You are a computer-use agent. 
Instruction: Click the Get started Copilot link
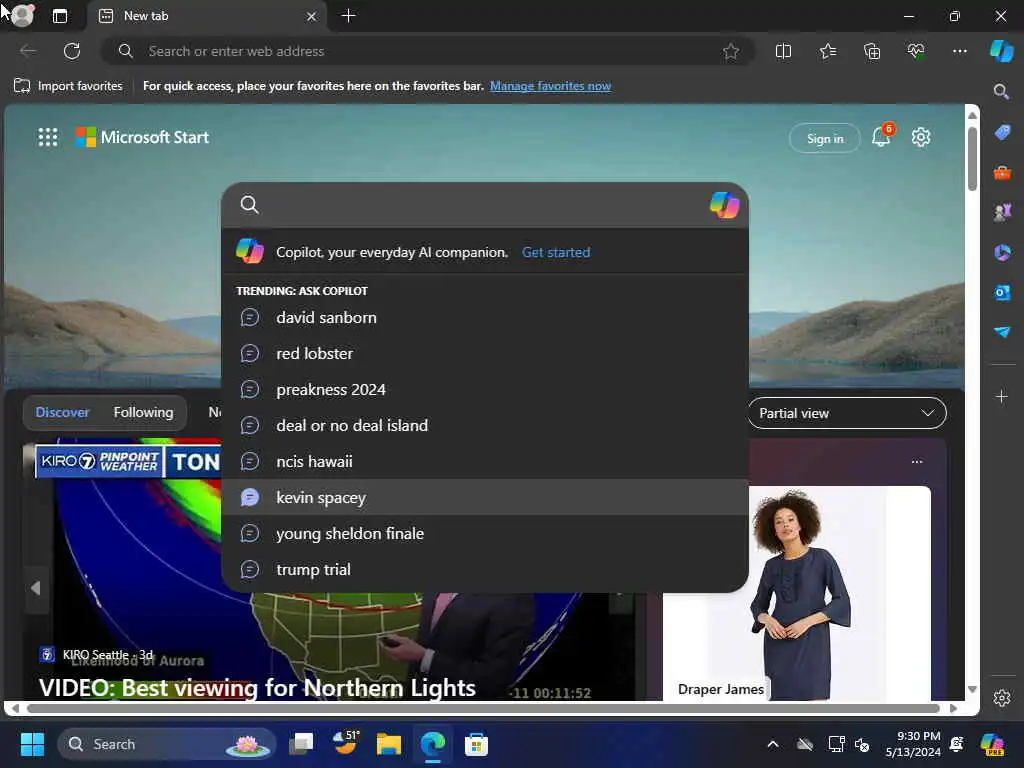click(556, 252)
